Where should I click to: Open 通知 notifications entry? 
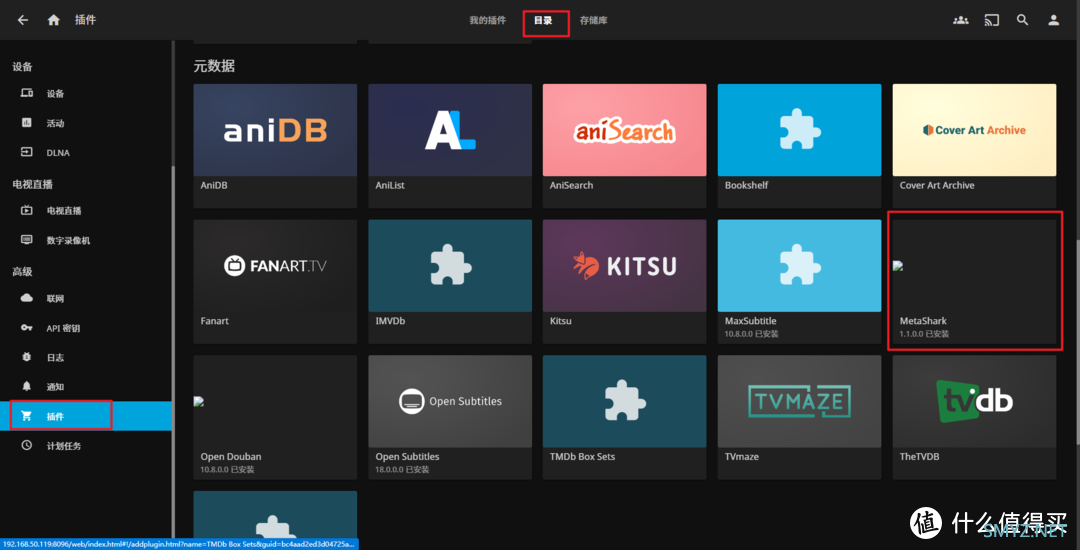(85, 387)
